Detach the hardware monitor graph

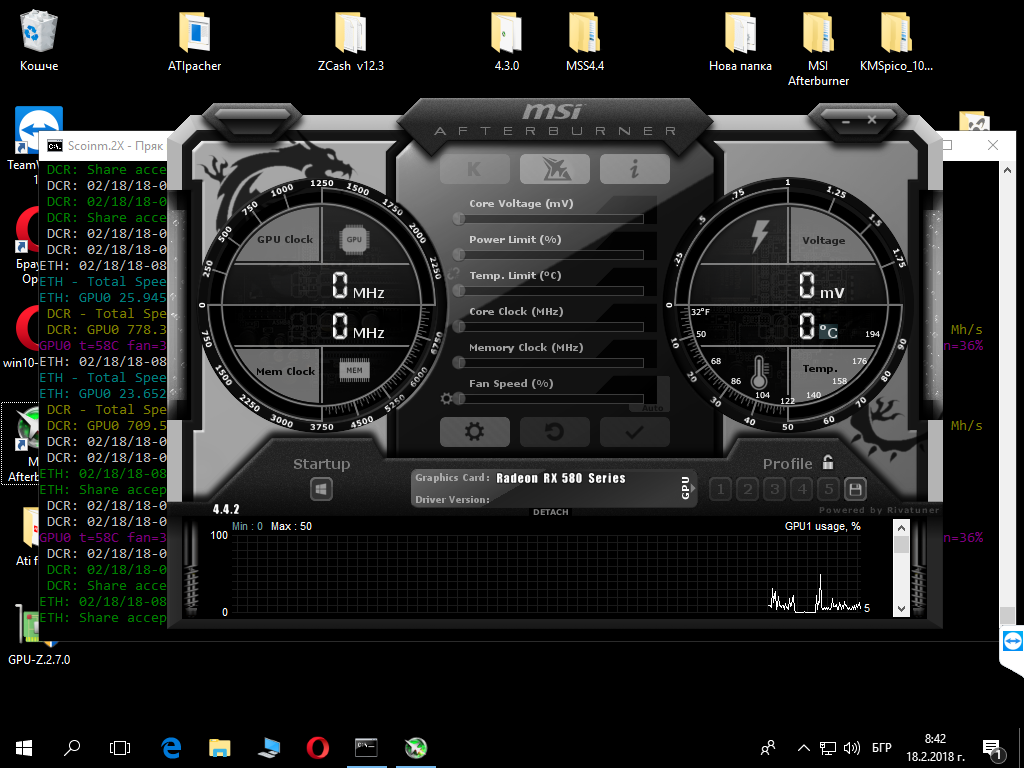[551, 512]
